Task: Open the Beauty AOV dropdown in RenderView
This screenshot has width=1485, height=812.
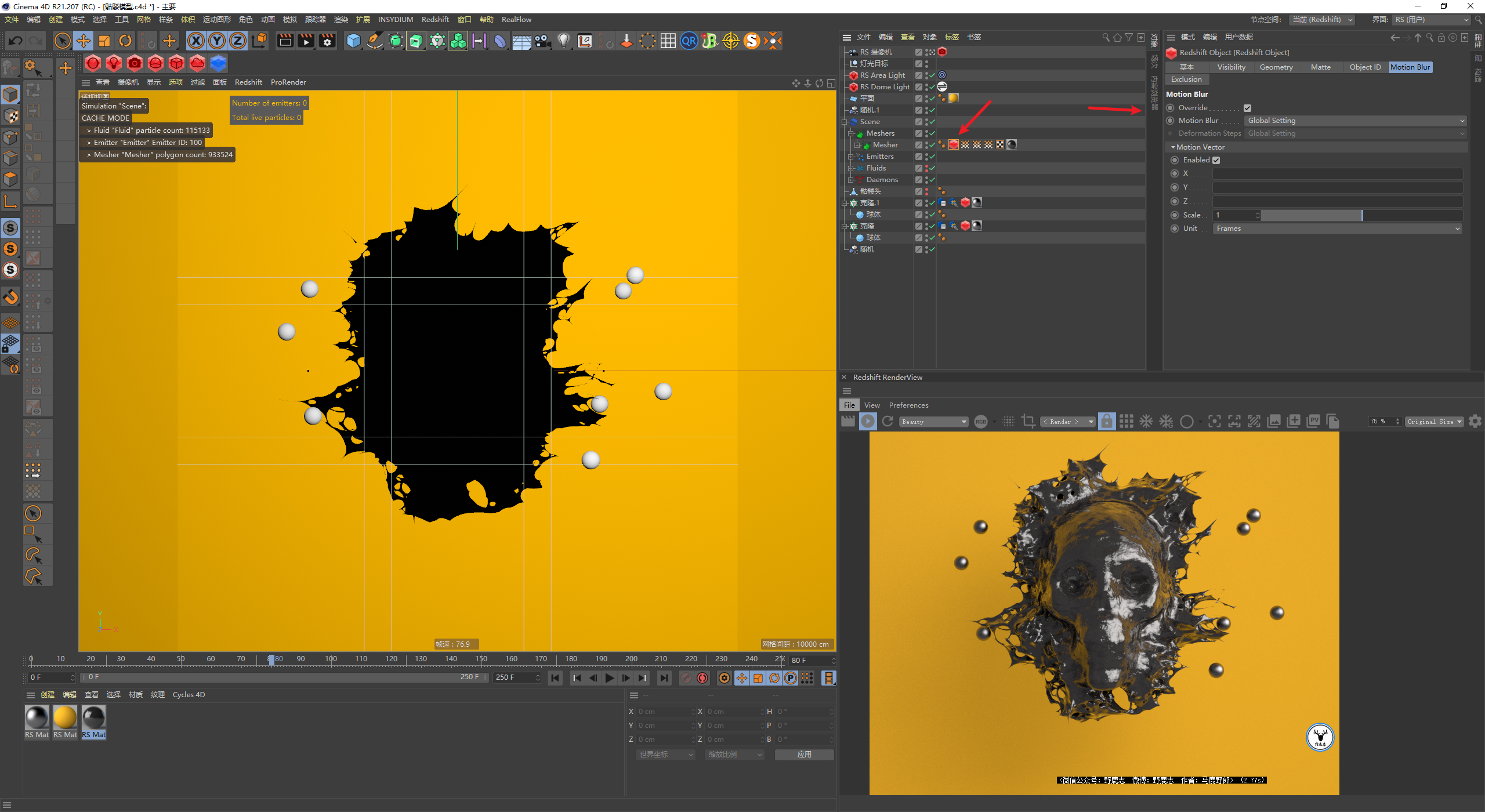Action: pyautogui.click(x=934, y=422)
